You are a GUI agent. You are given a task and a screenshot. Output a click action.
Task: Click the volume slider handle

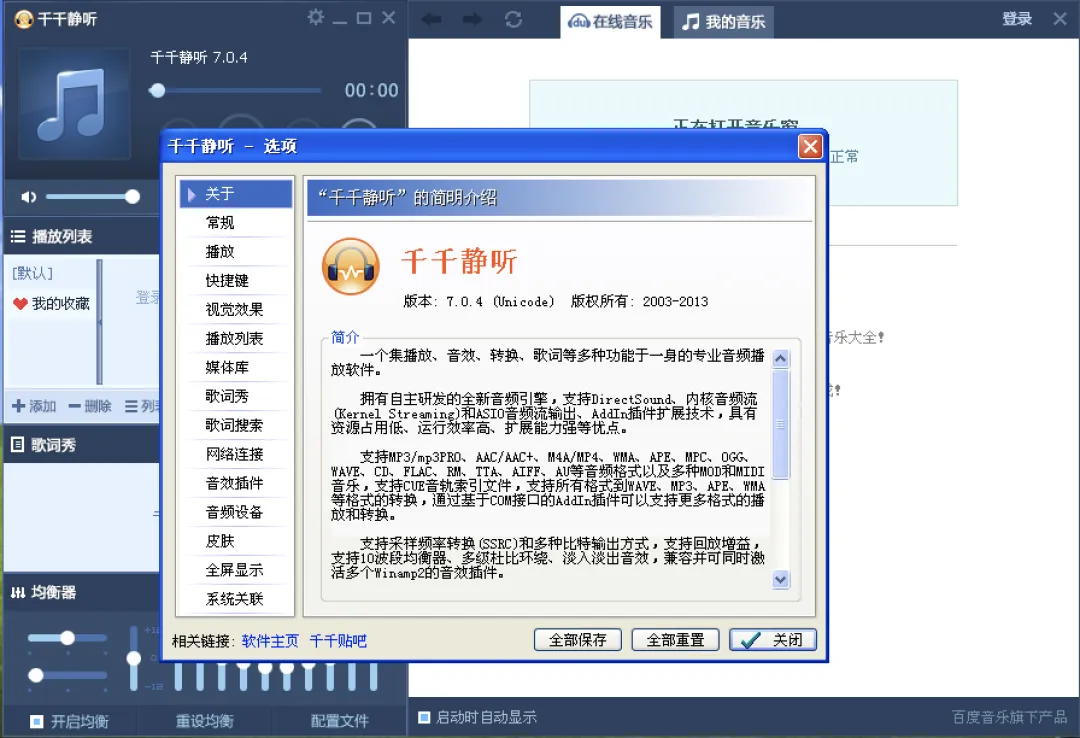tap(132, 197)
